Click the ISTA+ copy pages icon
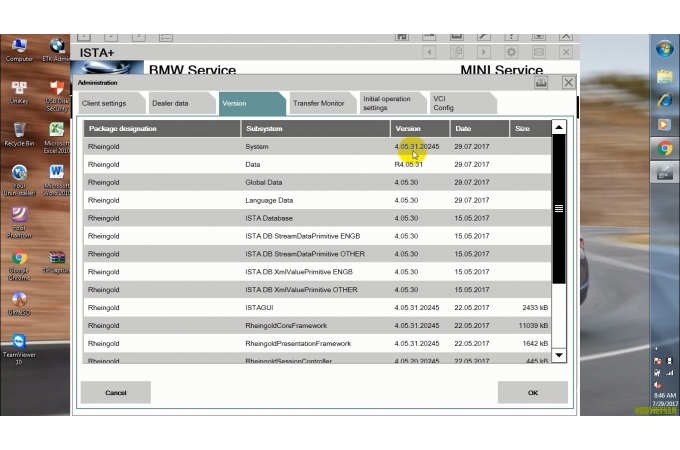This screenshot has width=680, height=450. 456,52
